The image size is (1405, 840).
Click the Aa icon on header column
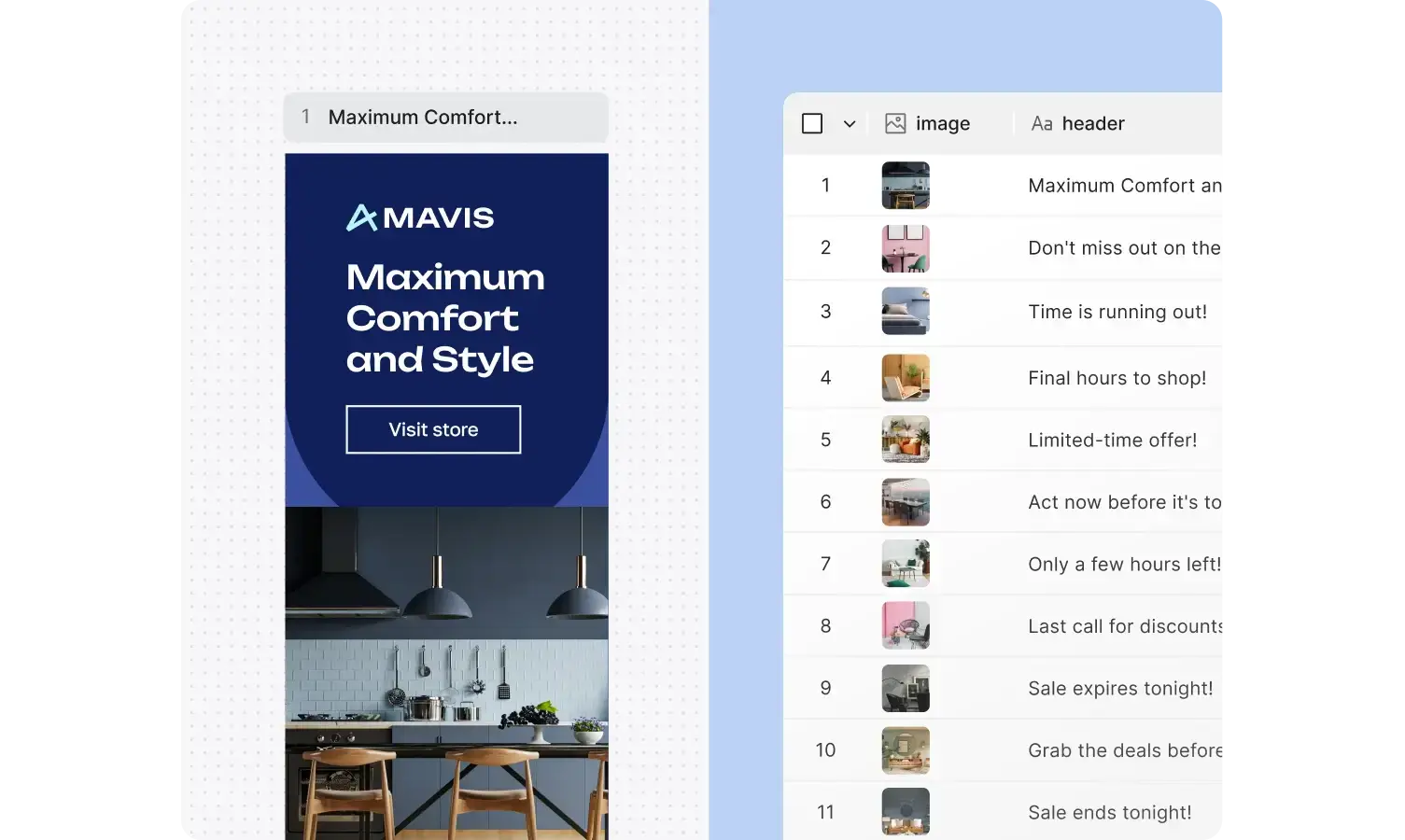(1042, 122)
